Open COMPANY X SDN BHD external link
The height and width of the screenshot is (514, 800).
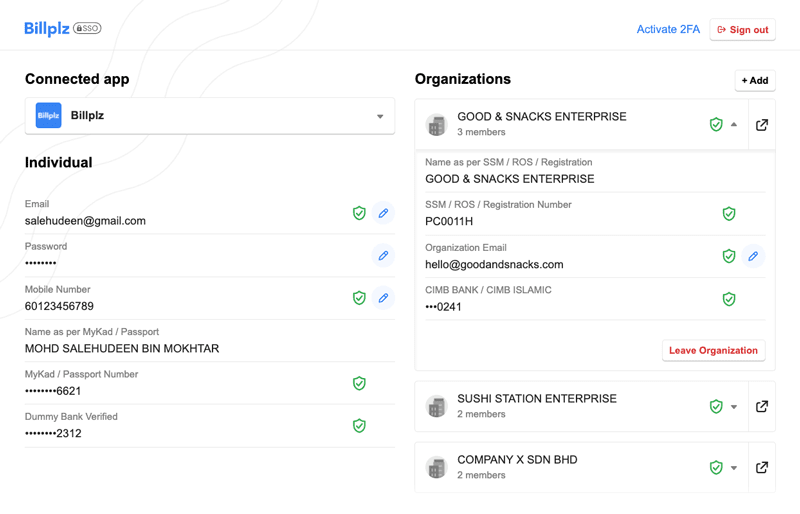point(762,468)
